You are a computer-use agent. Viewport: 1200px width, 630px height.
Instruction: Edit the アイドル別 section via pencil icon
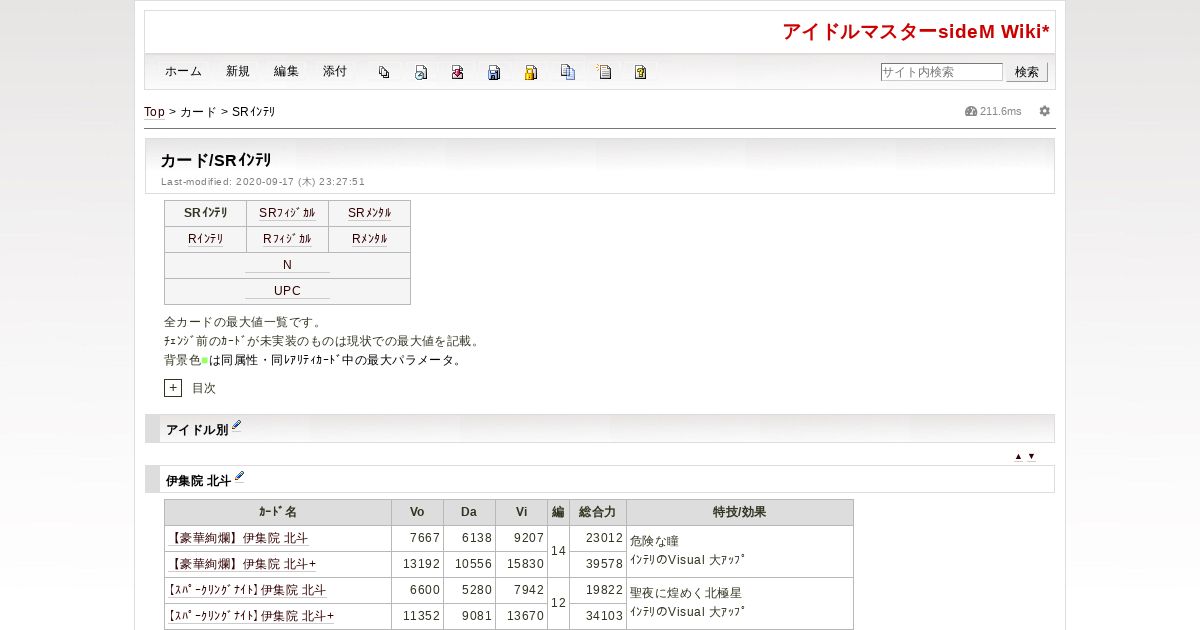pyautogui.click(x=237, y=426)
